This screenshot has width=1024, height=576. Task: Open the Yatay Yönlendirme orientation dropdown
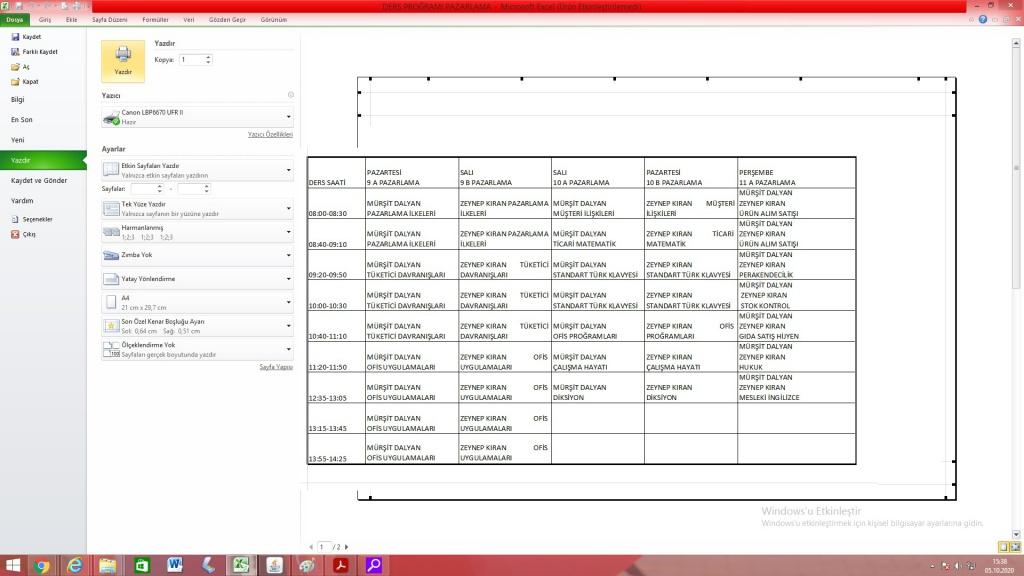point(197,279)
